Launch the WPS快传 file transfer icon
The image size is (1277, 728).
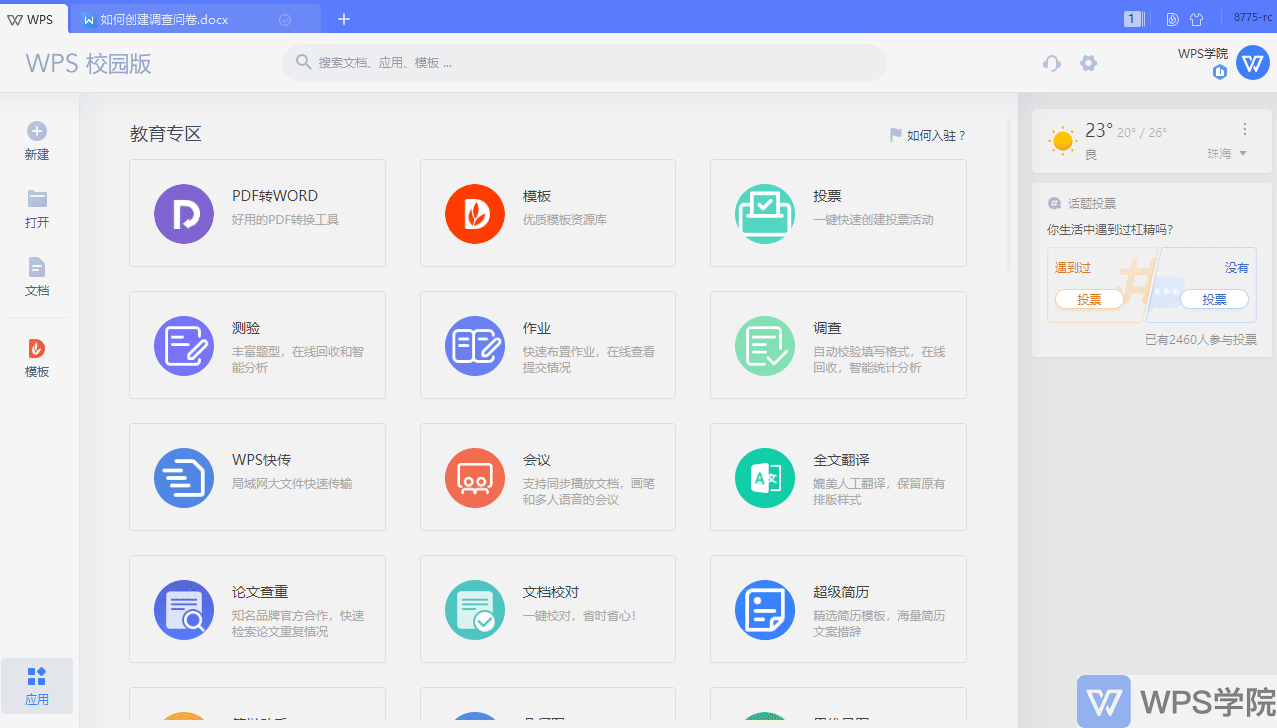click(184, 478)
